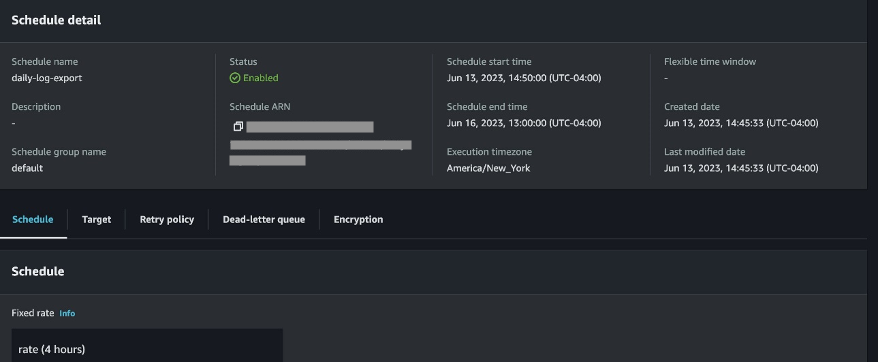
Task: Click the default schedule group name
Action: point(27,168)
